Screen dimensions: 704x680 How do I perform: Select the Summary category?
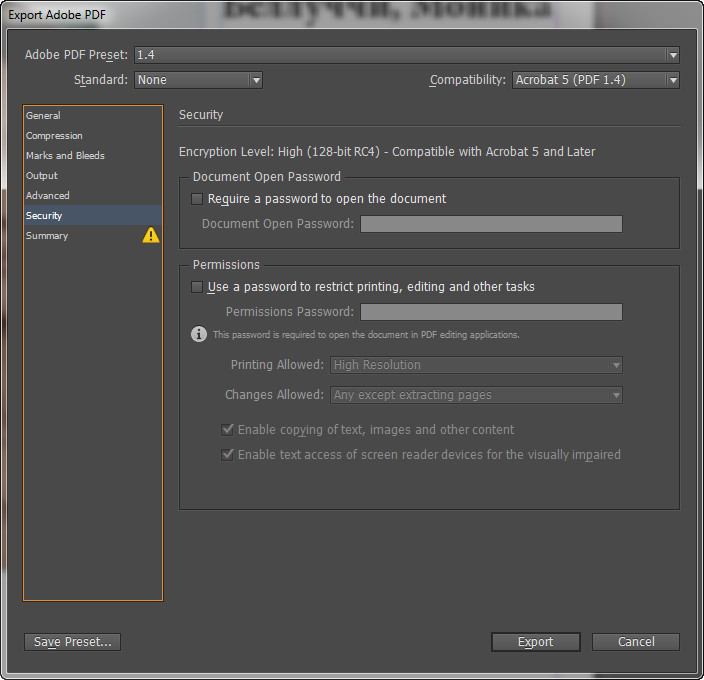pyautogui.click(x=92, y=235)
